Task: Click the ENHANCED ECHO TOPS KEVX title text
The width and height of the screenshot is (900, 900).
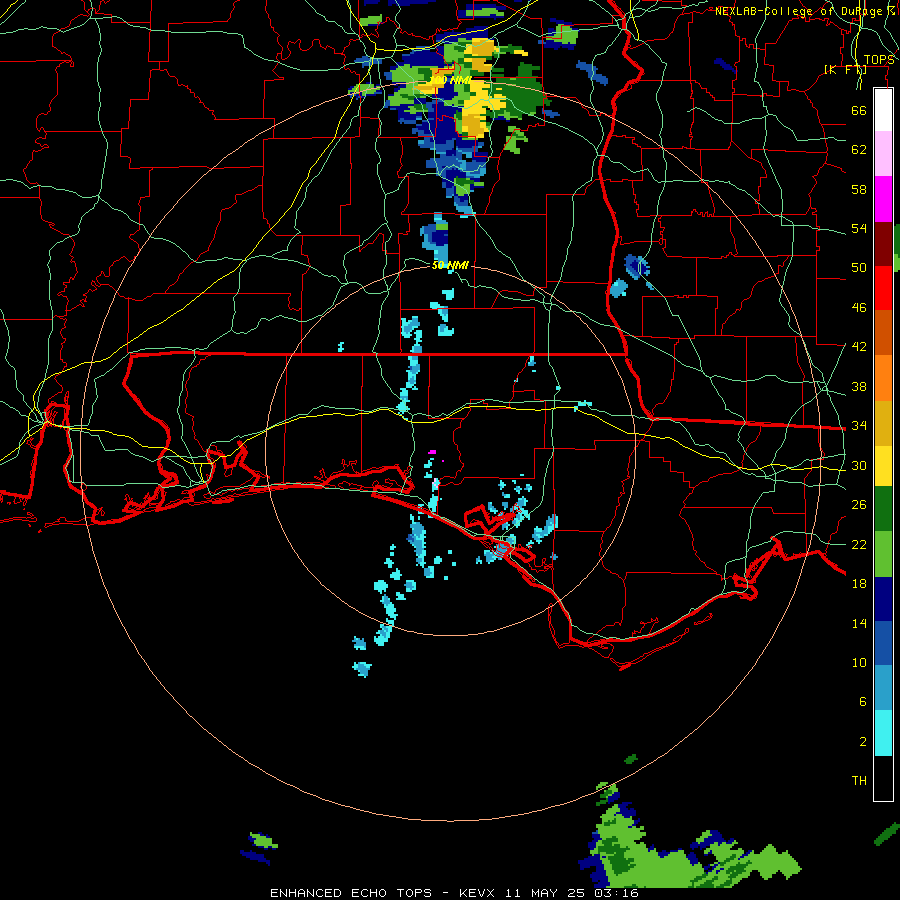Action: pos(454,893)
